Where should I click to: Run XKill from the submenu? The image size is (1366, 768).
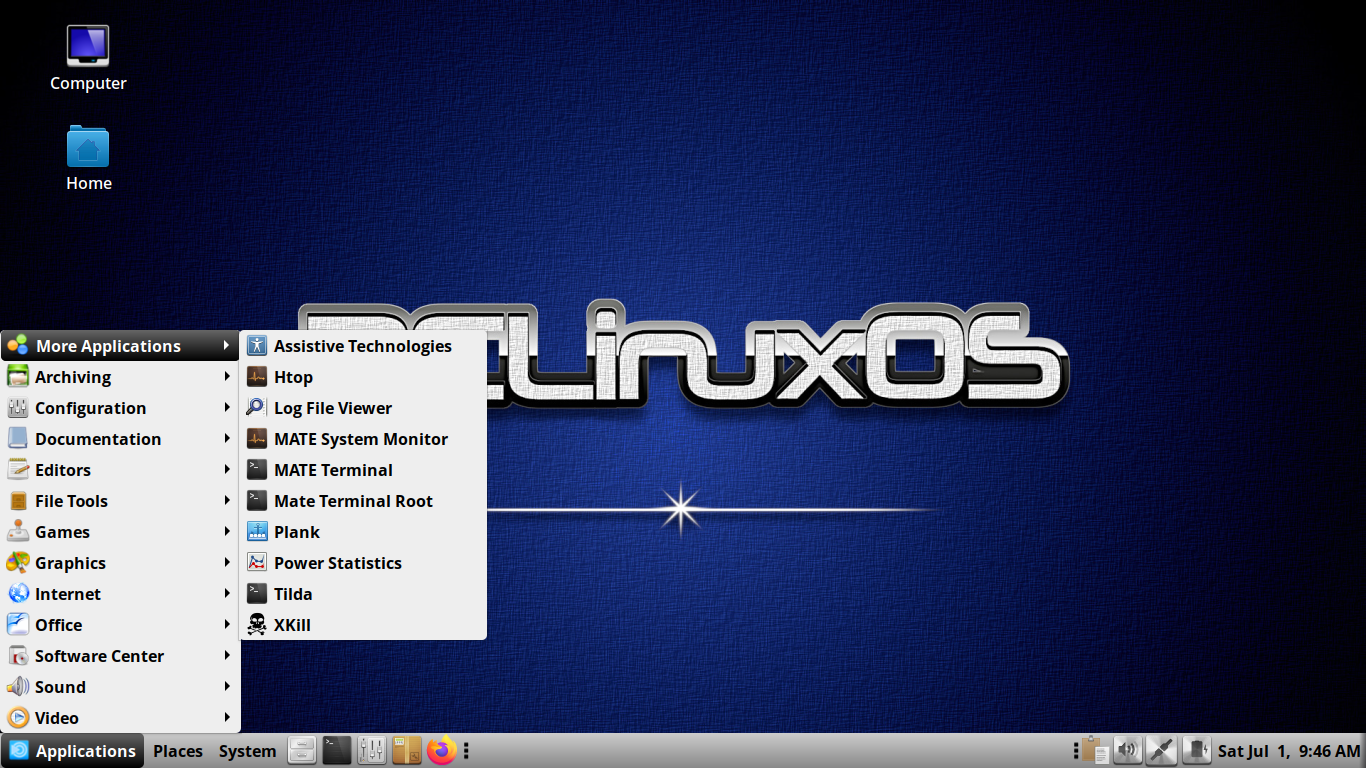click(x=363, y=625)
